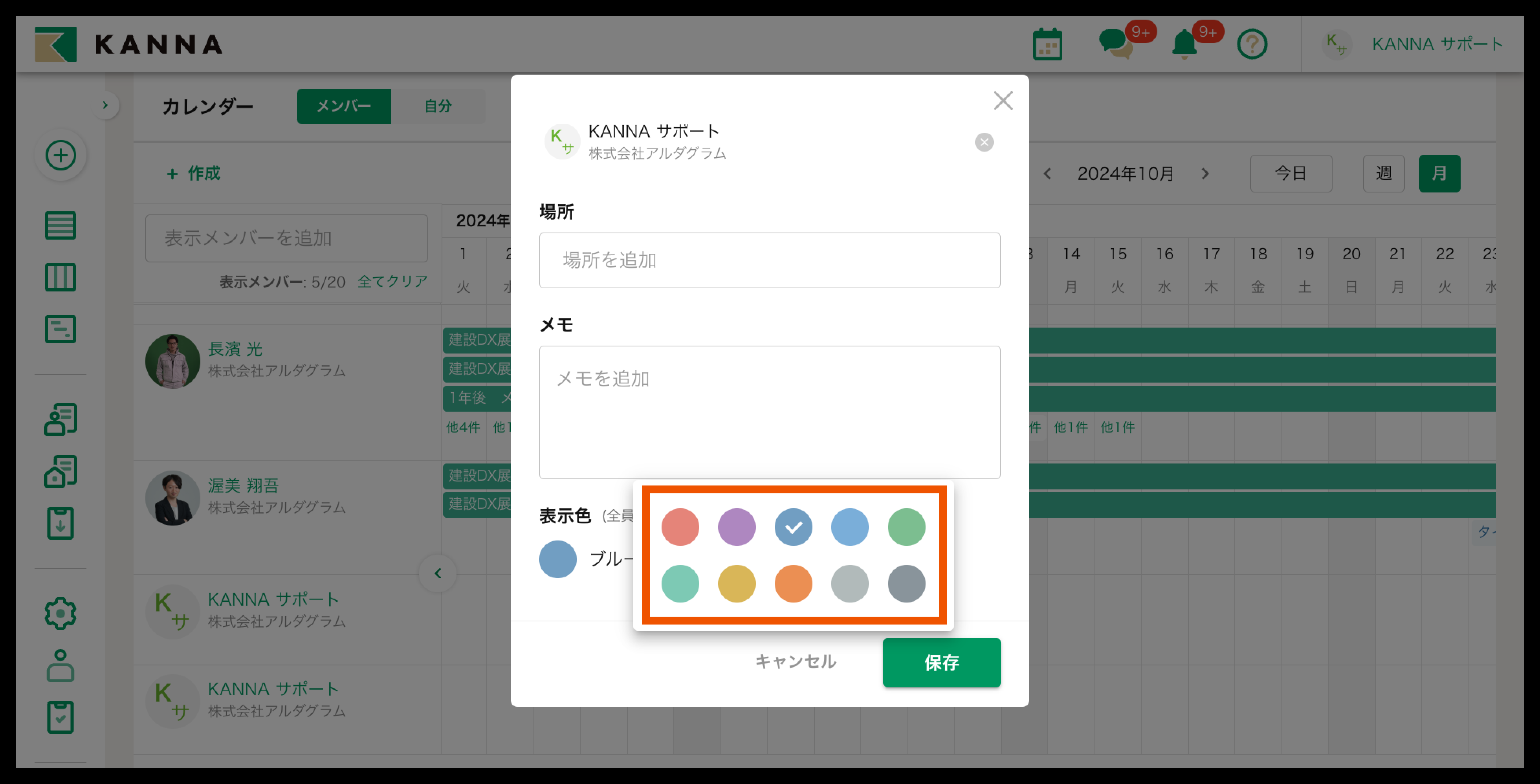The width and height of the screenshot is (1540, 784).
Task: Click the 場所を追加 input field
Action: click(x=769, y=260)
